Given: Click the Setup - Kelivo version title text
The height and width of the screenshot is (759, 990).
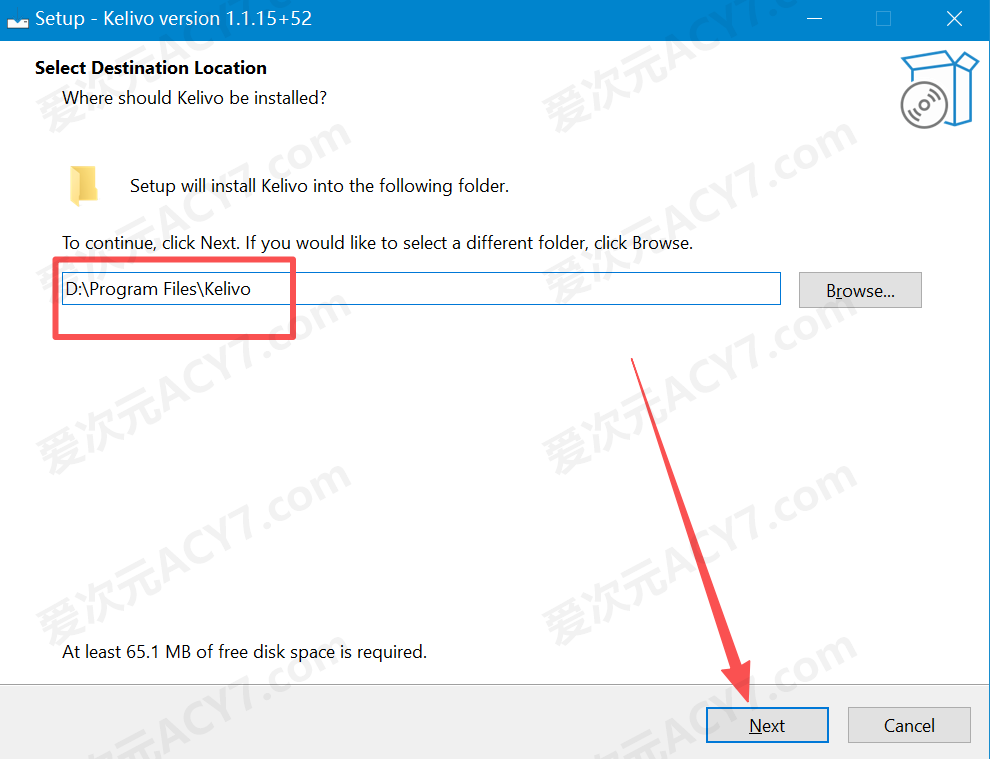Looking at the screenshot, I should [x=173, y=18].
